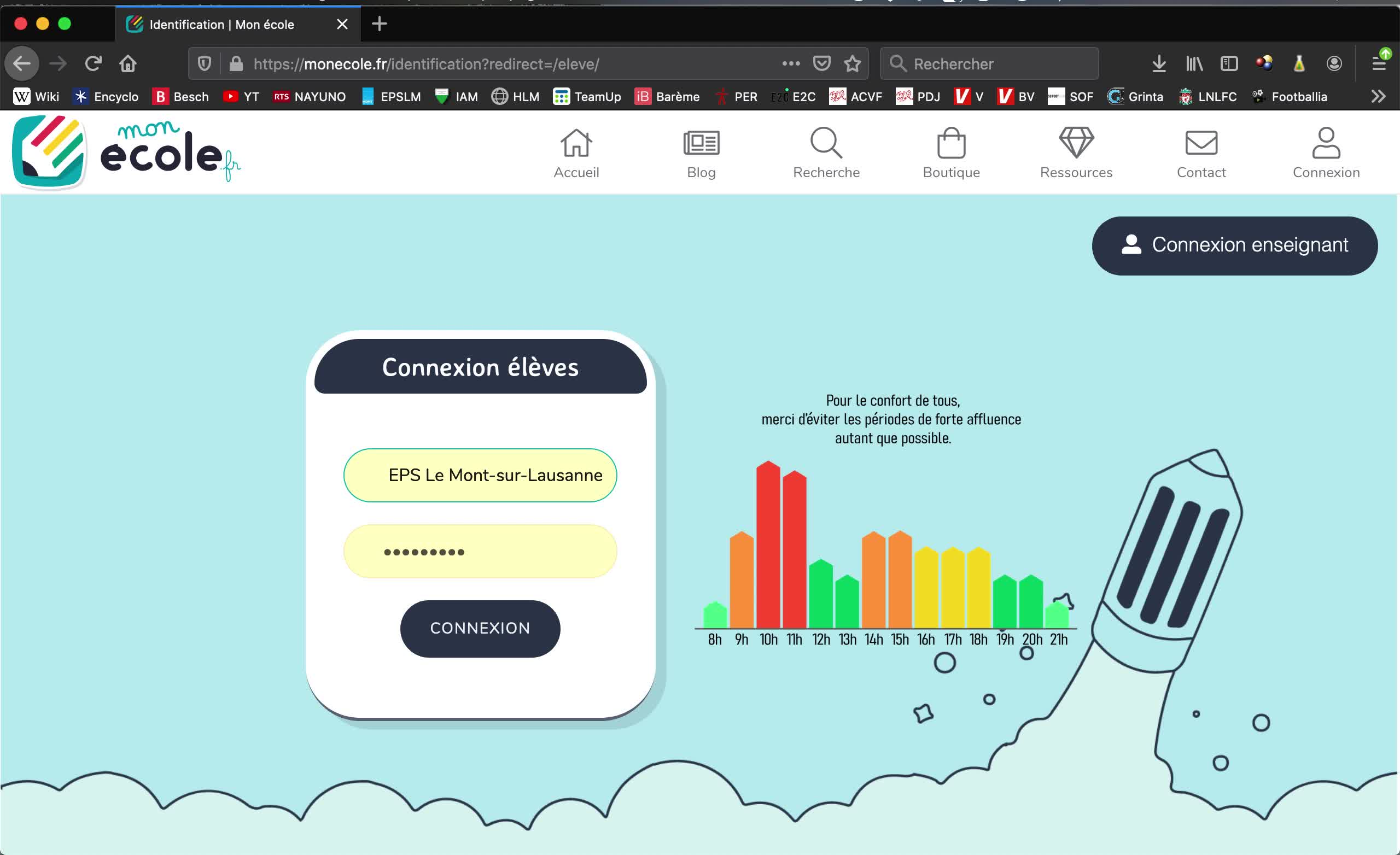Open the Boutique shopping bag icon
The height and width of the screenshot is (855, 1400).
(x=951, y=143)
